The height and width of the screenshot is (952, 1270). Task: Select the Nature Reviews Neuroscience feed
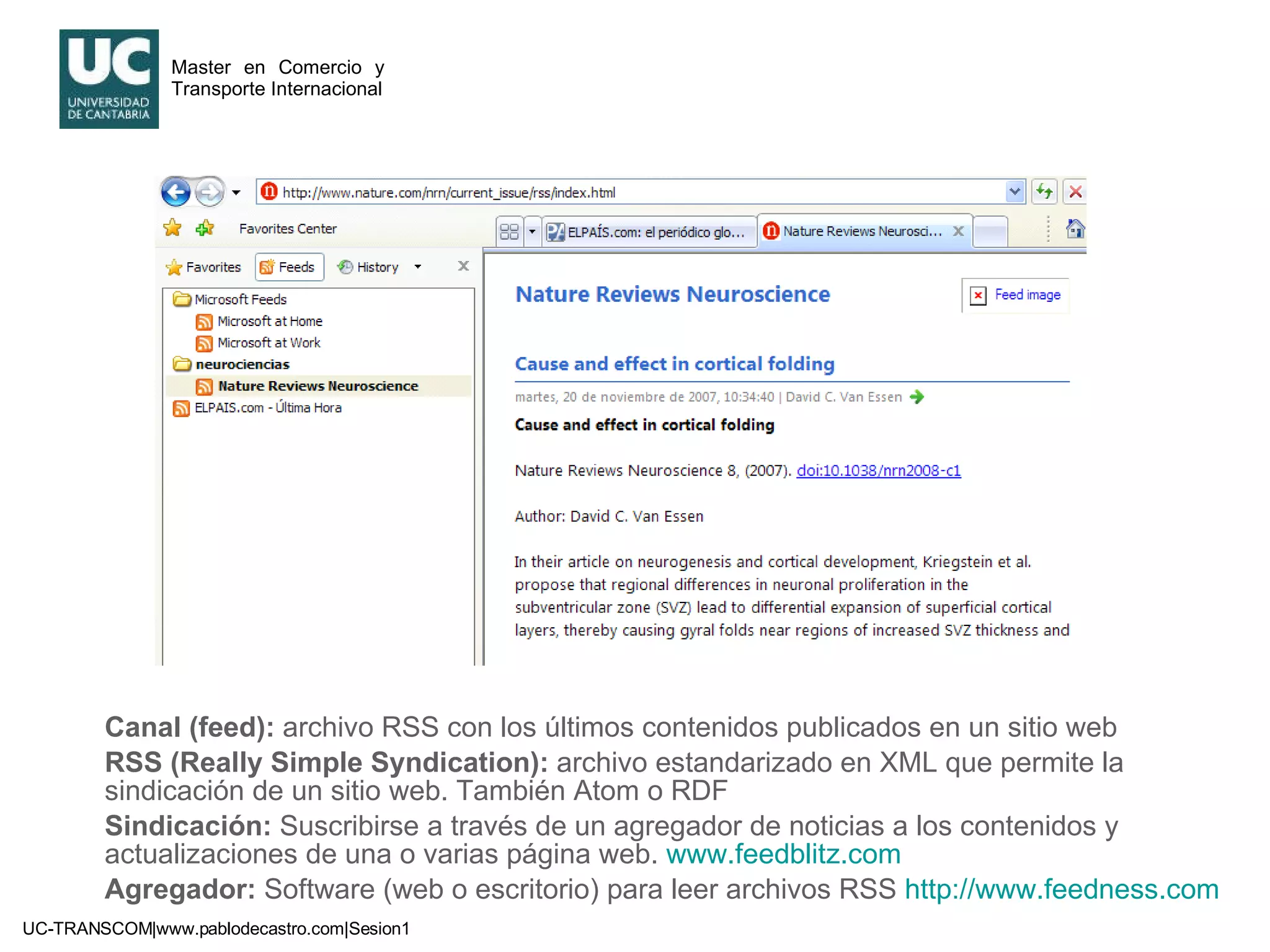pos(318,386)
